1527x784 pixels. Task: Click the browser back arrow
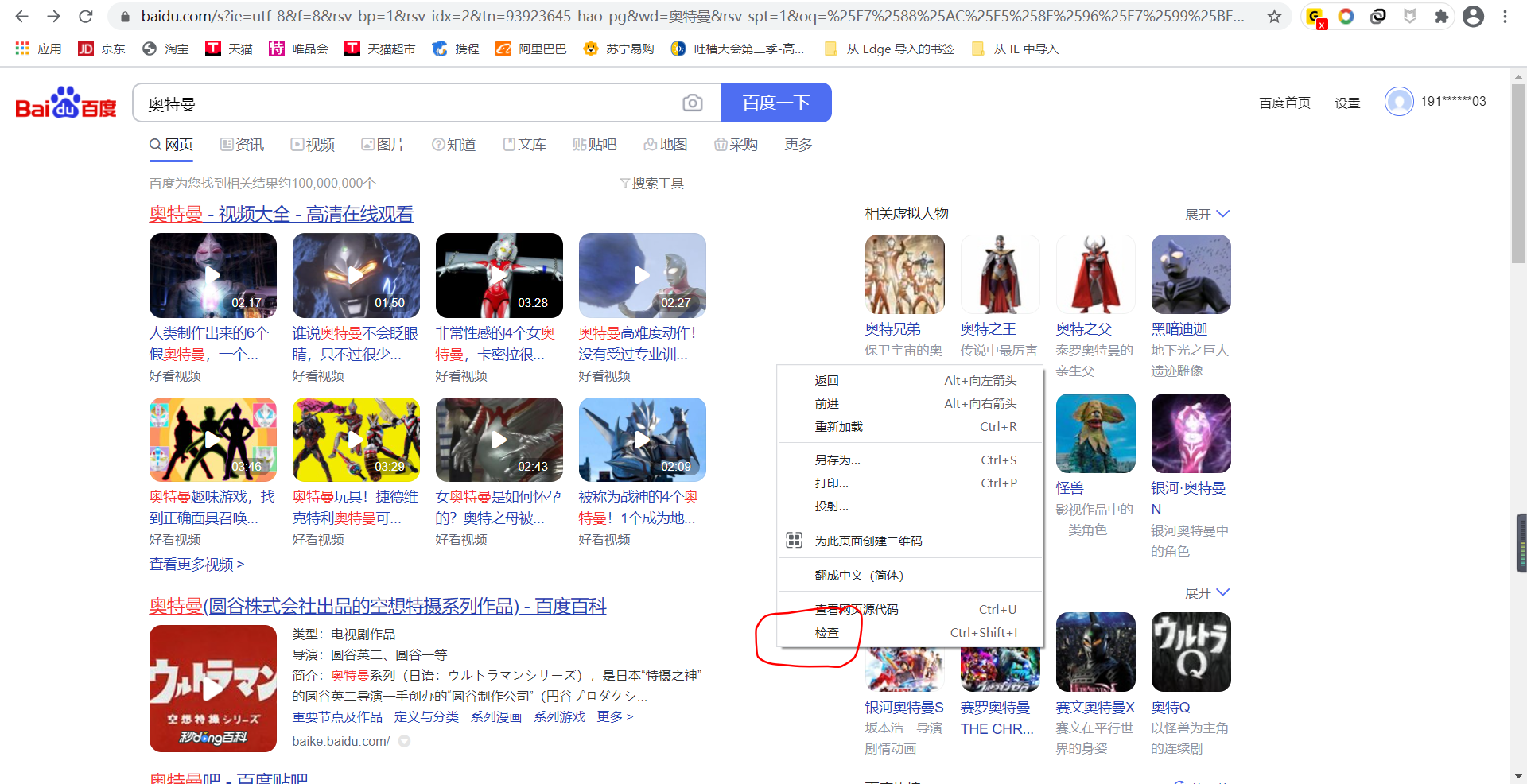[22, 16]
